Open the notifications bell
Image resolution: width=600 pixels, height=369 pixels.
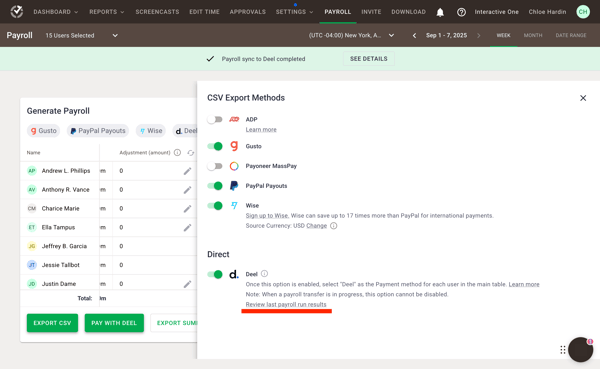(440, 12)
